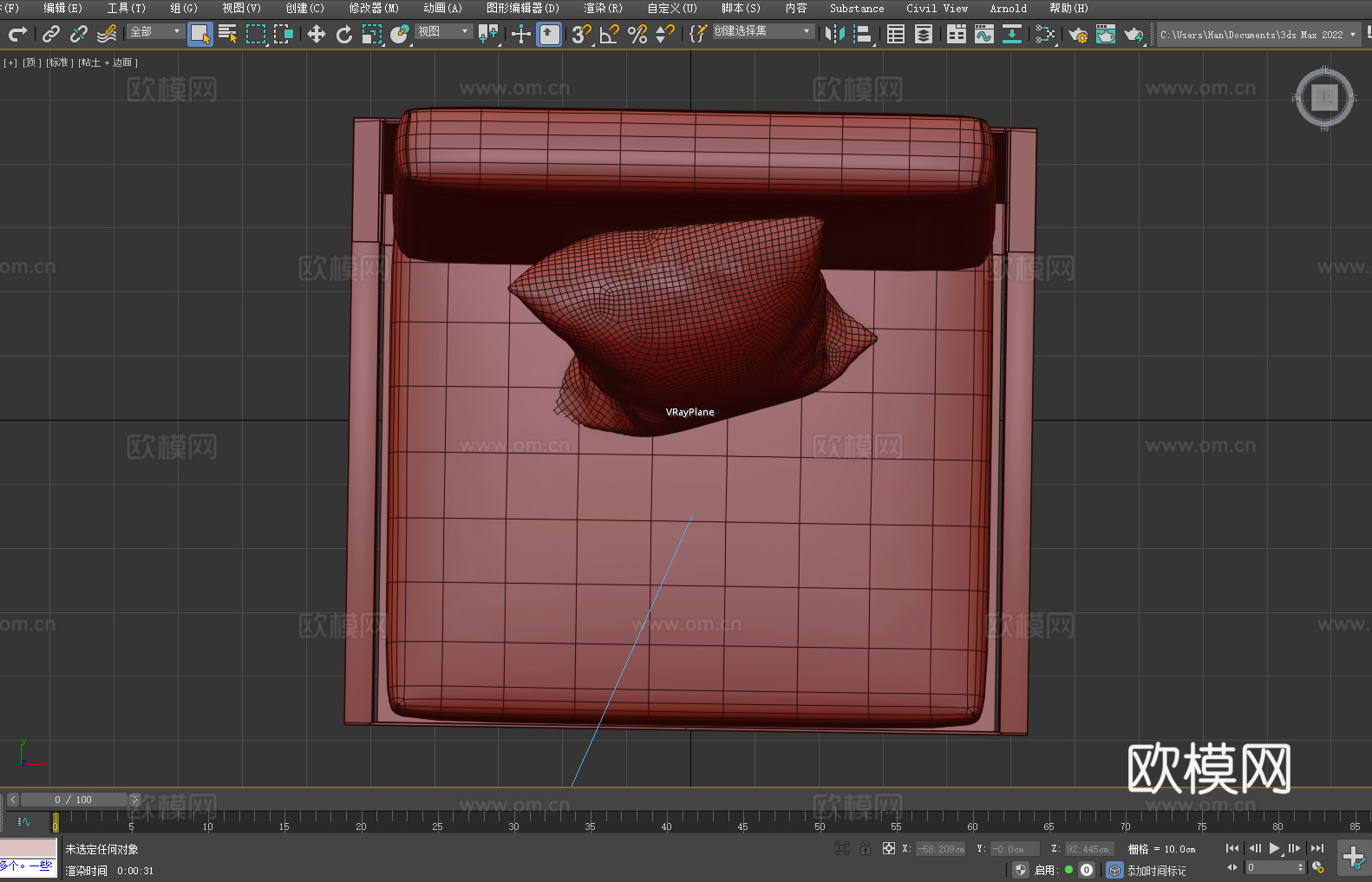Toggle Scene Explorer icon
The image size is (1372, 882).
tap(896, 34)
